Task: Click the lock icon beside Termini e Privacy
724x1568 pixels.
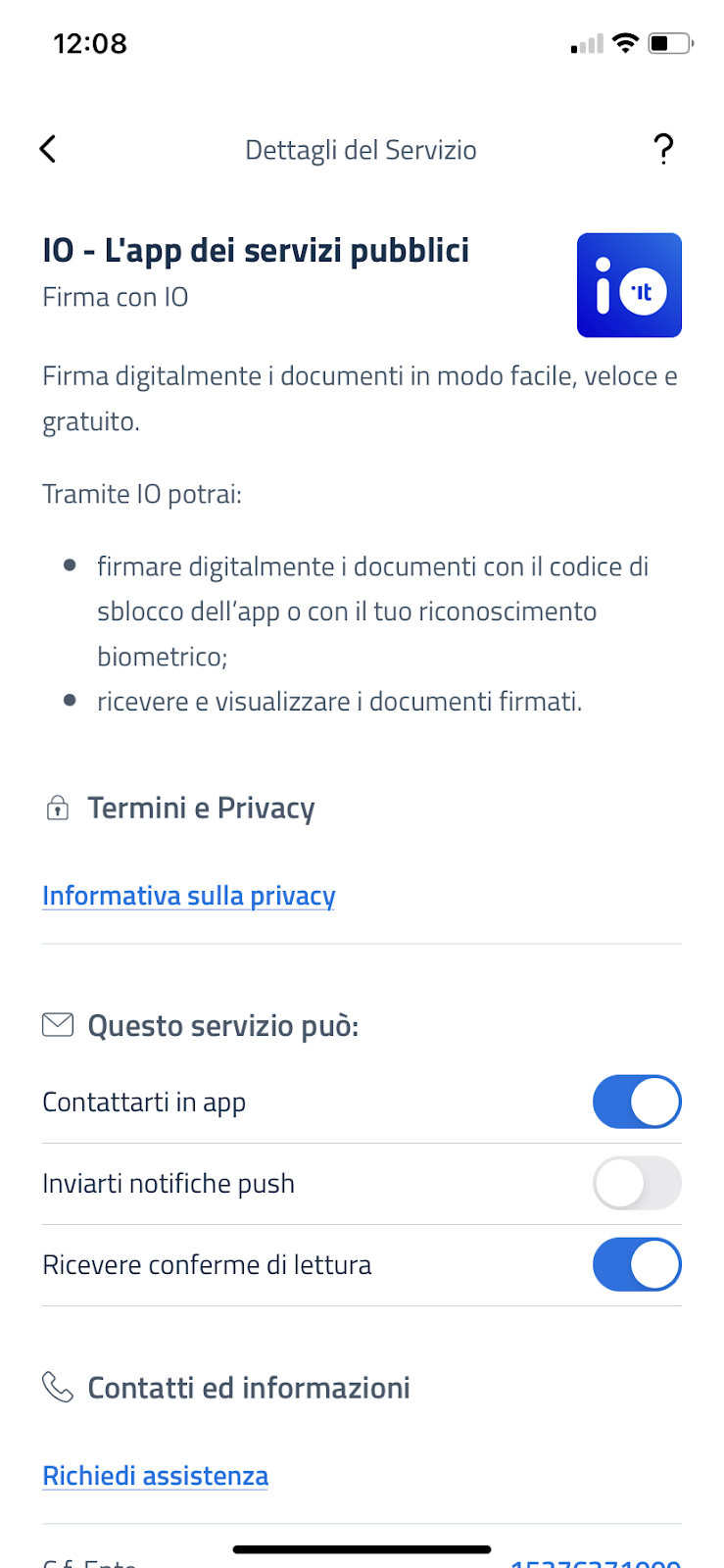Action: (58, 808)
